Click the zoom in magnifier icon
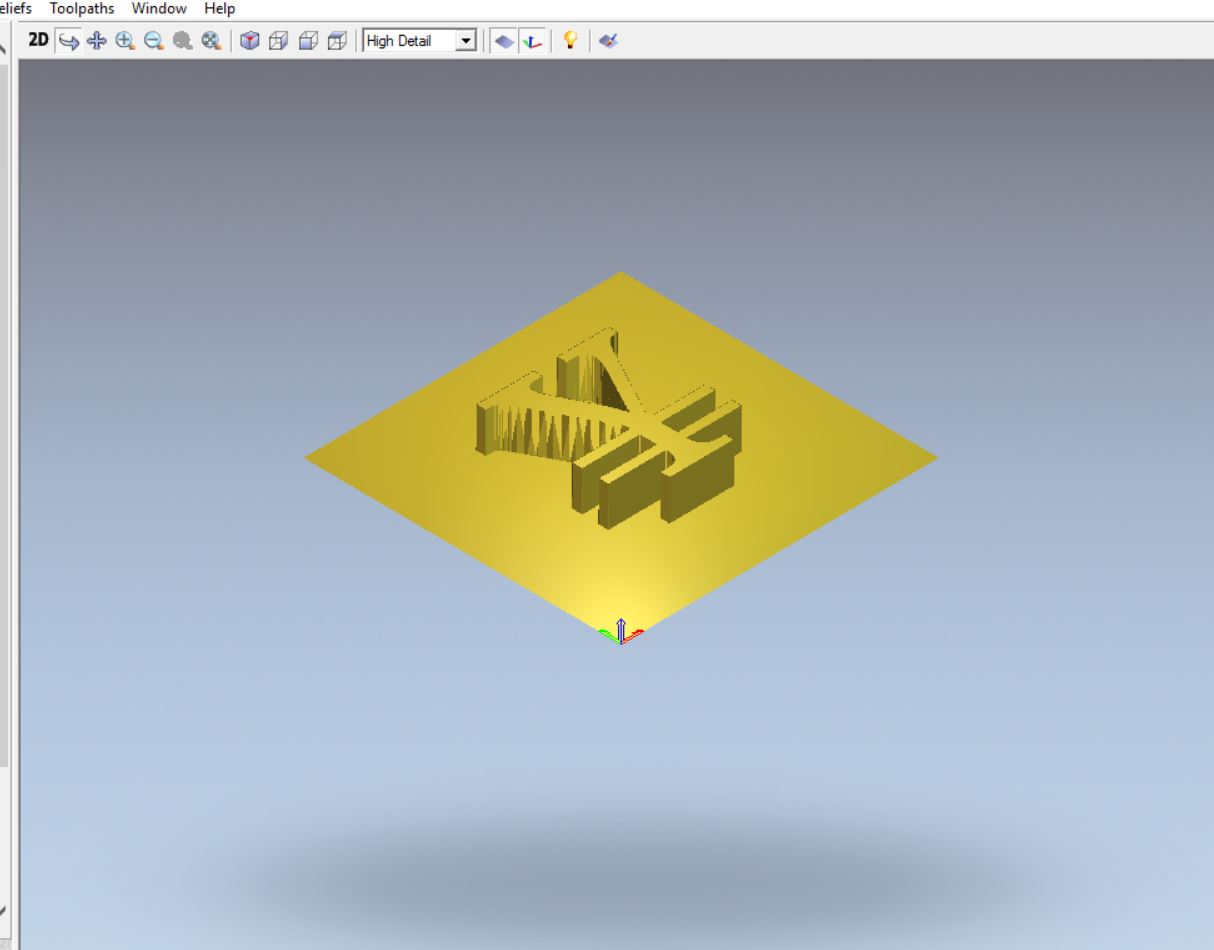Image resolution: width=1214 pixels, height=950 pixels. (125, 41)
